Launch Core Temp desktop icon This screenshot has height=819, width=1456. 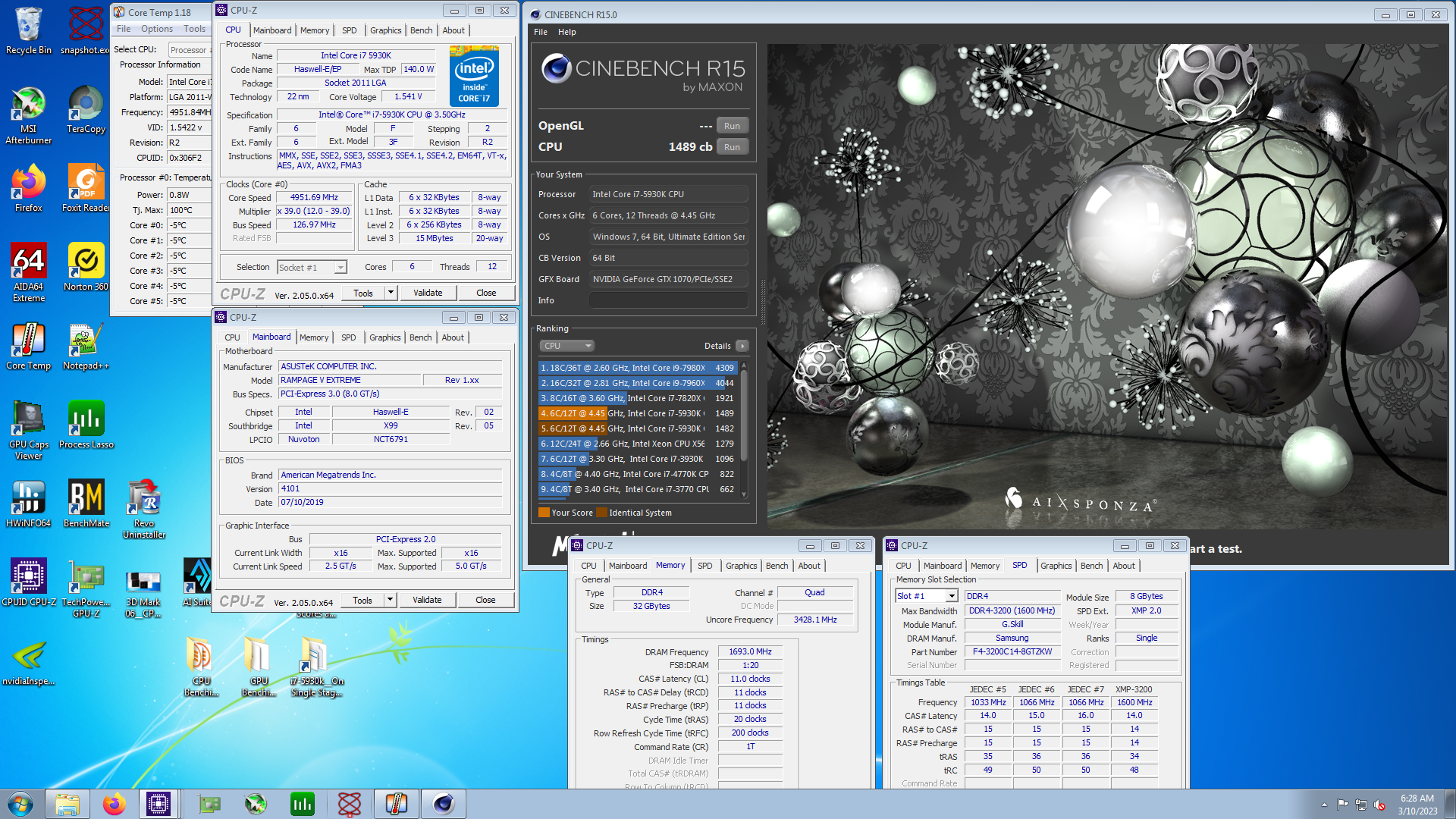pos(28,346)
